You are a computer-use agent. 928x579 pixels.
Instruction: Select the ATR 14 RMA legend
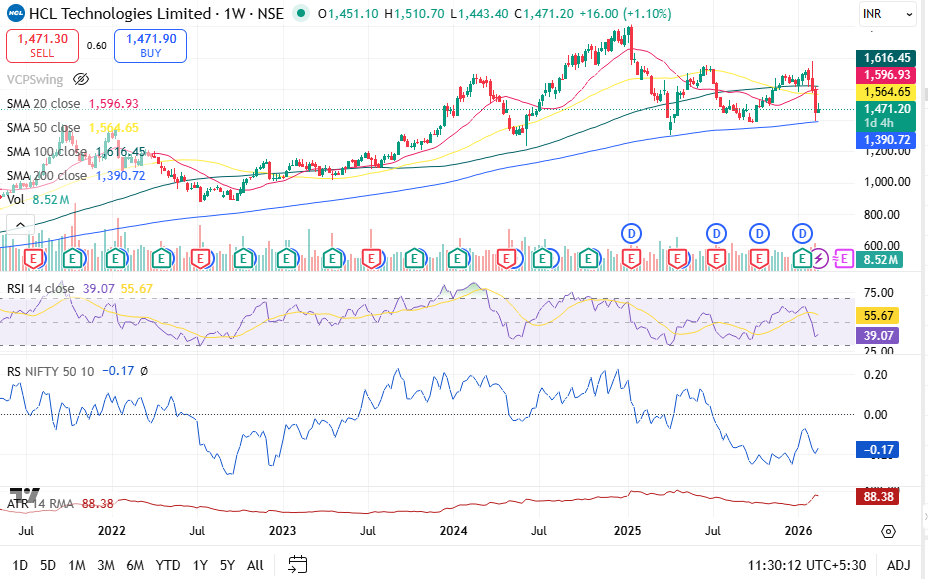point(40,504)
